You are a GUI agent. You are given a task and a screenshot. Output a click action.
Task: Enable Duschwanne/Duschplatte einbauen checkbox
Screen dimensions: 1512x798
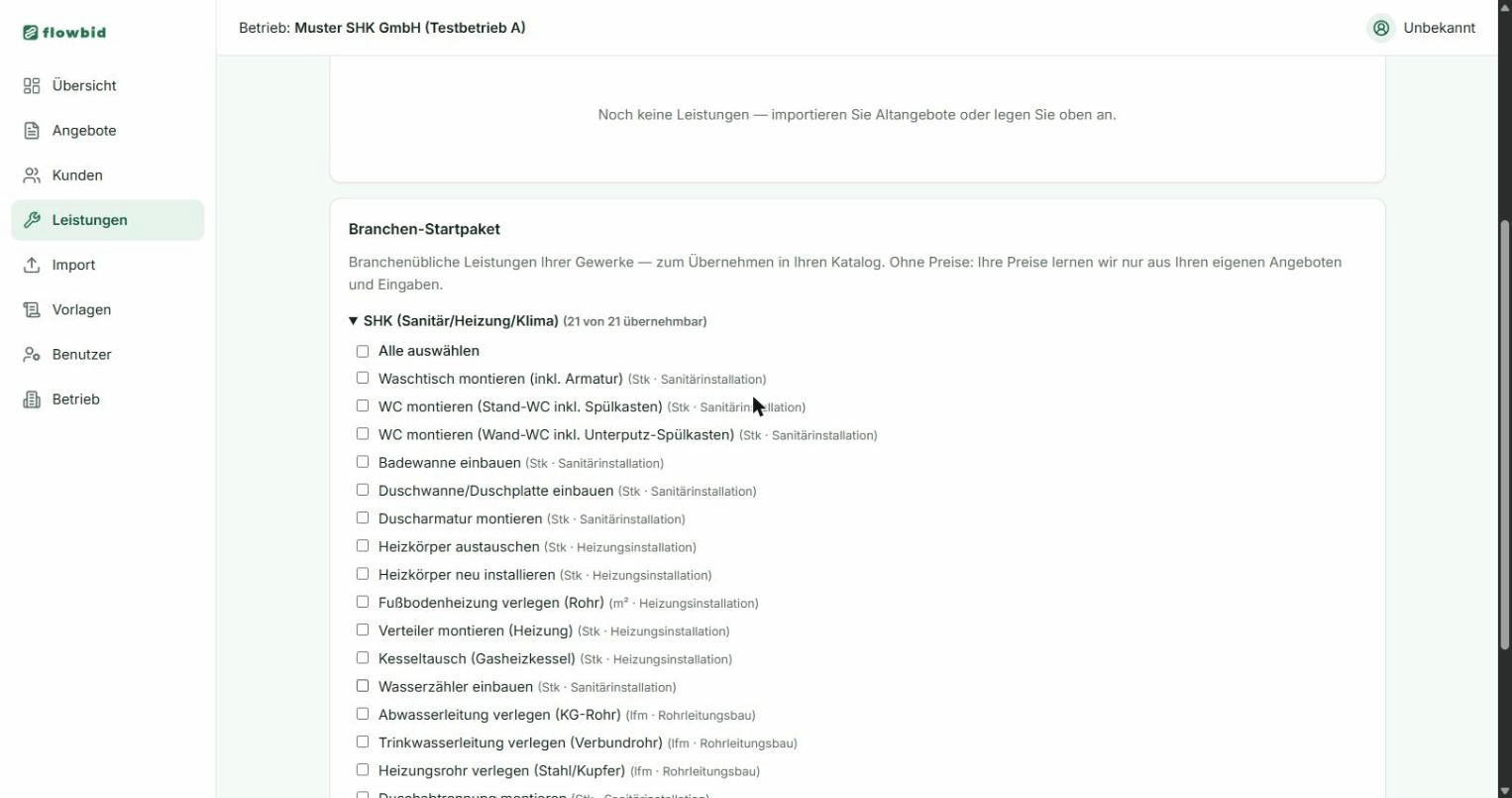[363, 490]
